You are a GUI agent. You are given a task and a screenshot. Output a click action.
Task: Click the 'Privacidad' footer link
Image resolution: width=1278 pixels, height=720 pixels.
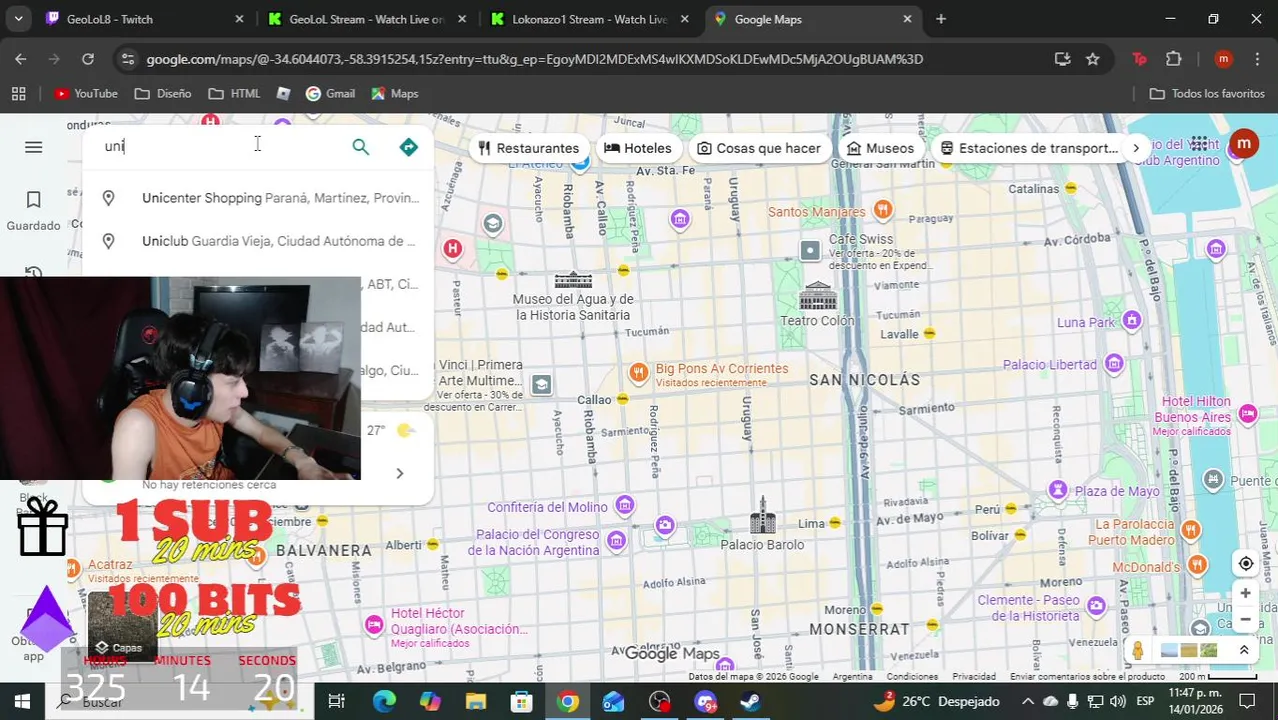click(974, 677)
